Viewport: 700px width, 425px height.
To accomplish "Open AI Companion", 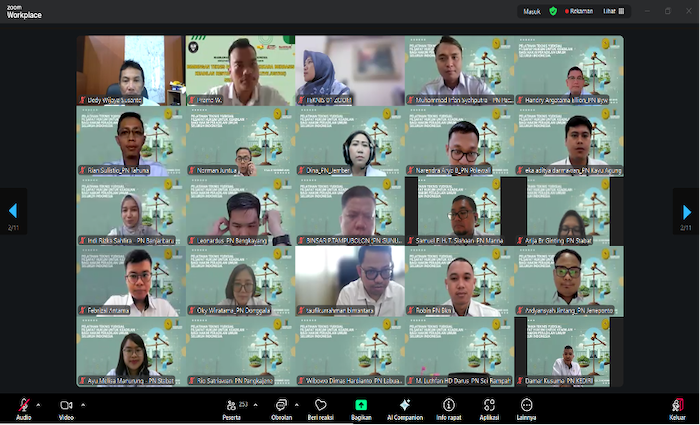I will click(405, 405).
